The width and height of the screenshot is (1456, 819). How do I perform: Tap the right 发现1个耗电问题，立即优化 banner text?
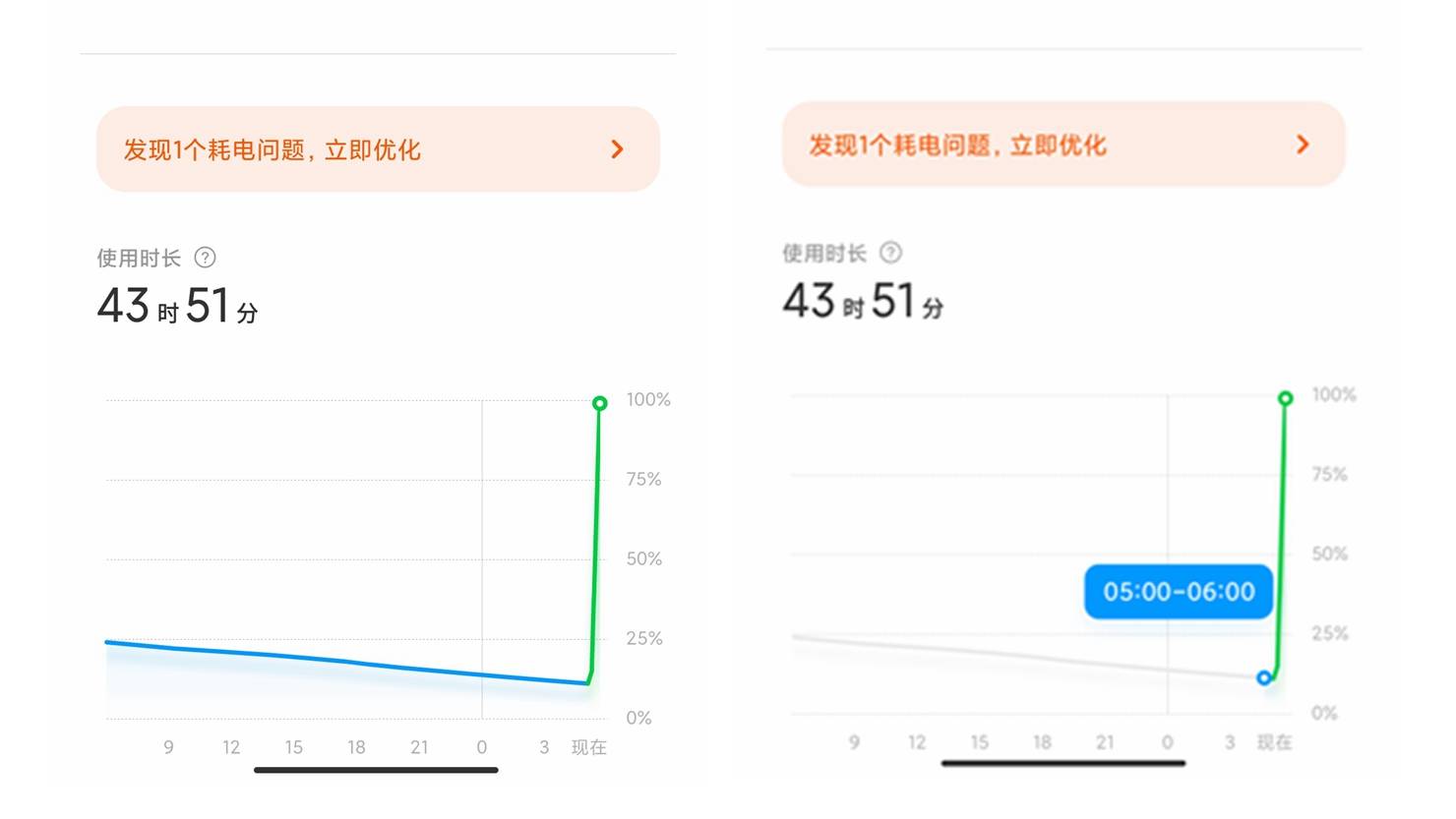957,146
